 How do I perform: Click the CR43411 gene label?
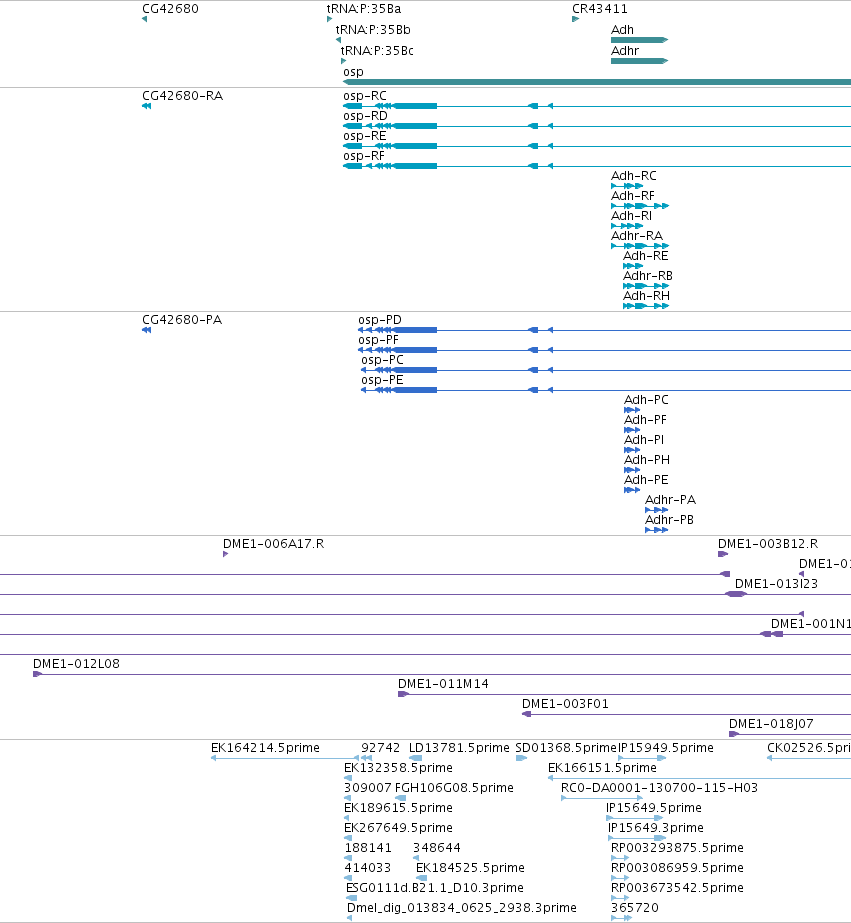click(600, 9)
